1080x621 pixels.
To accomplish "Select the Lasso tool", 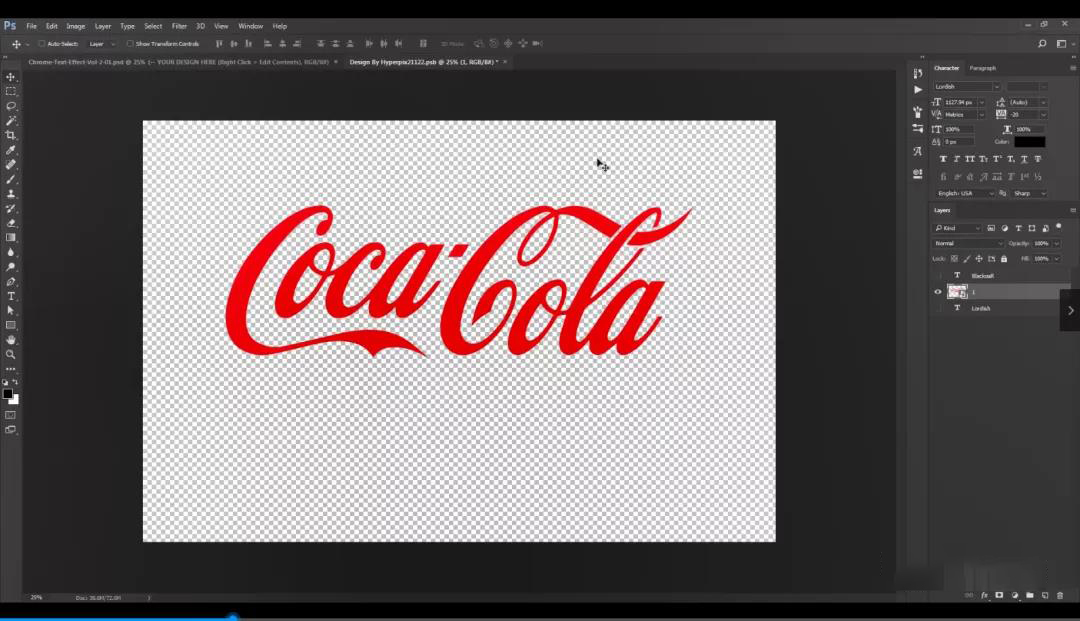I will point(11,106).
